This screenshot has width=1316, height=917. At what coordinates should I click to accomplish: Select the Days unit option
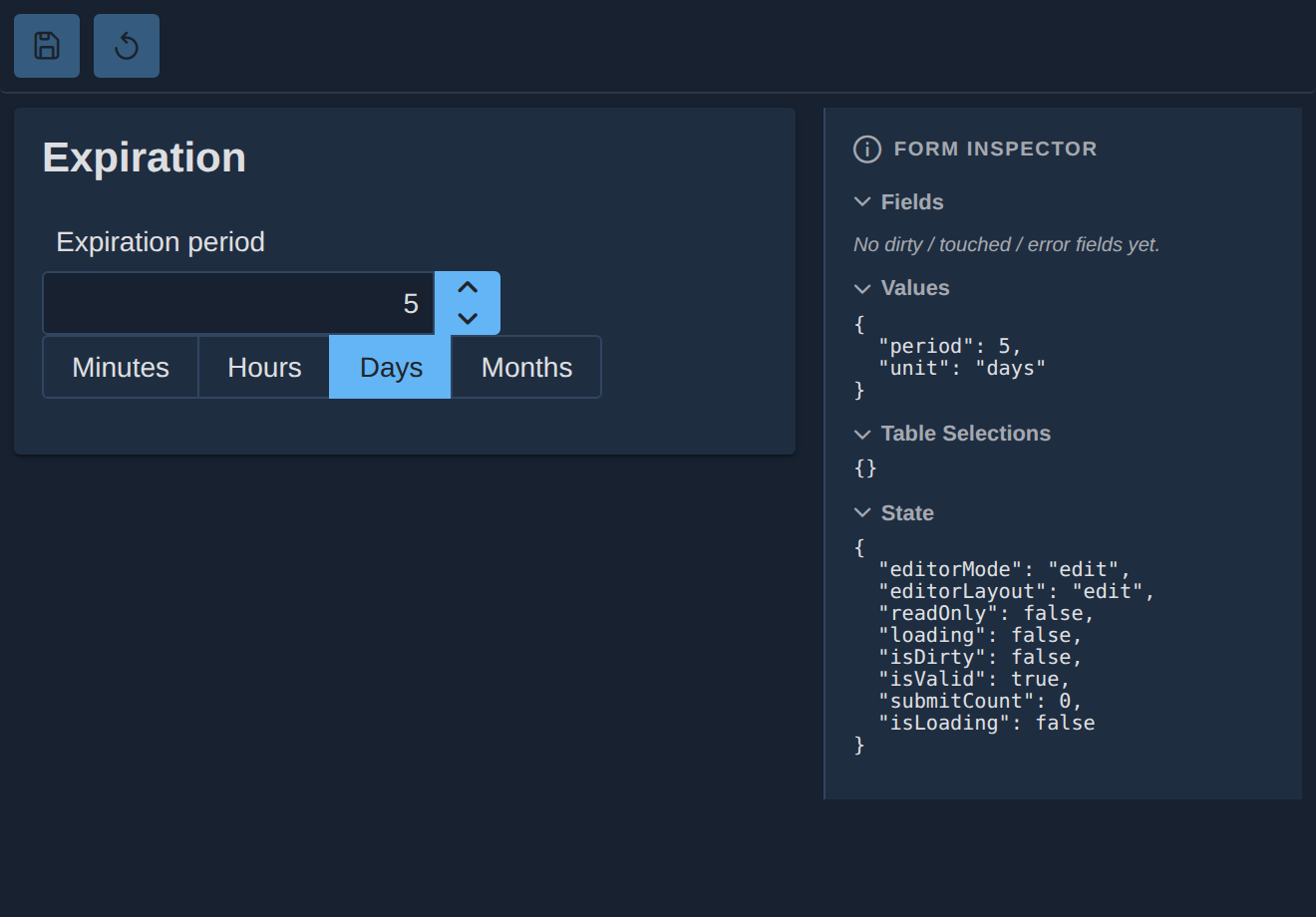391,367
